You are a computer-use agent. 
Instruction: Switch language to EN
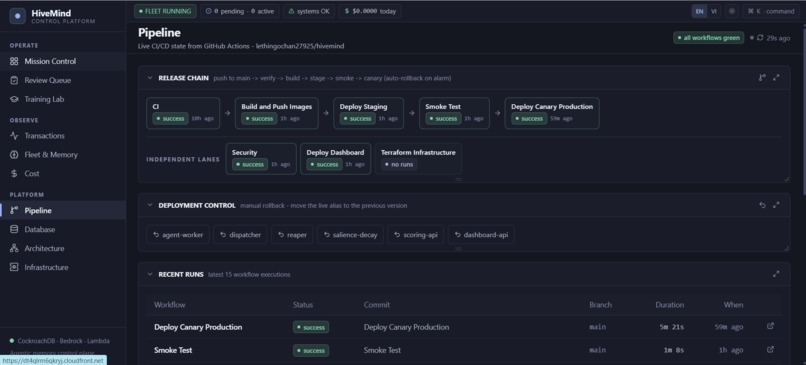click(699, 11)
